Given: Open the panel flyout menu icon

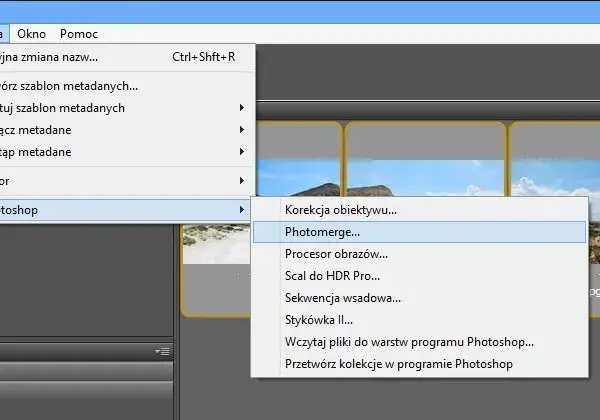Looking at the screenshot, I should [162, 351].
